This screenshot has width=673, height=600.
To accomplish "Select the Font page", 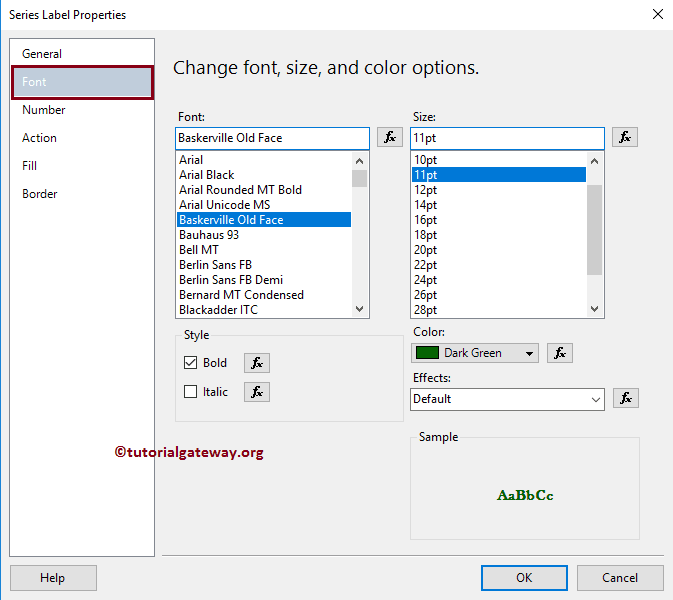I will point(82,82).
